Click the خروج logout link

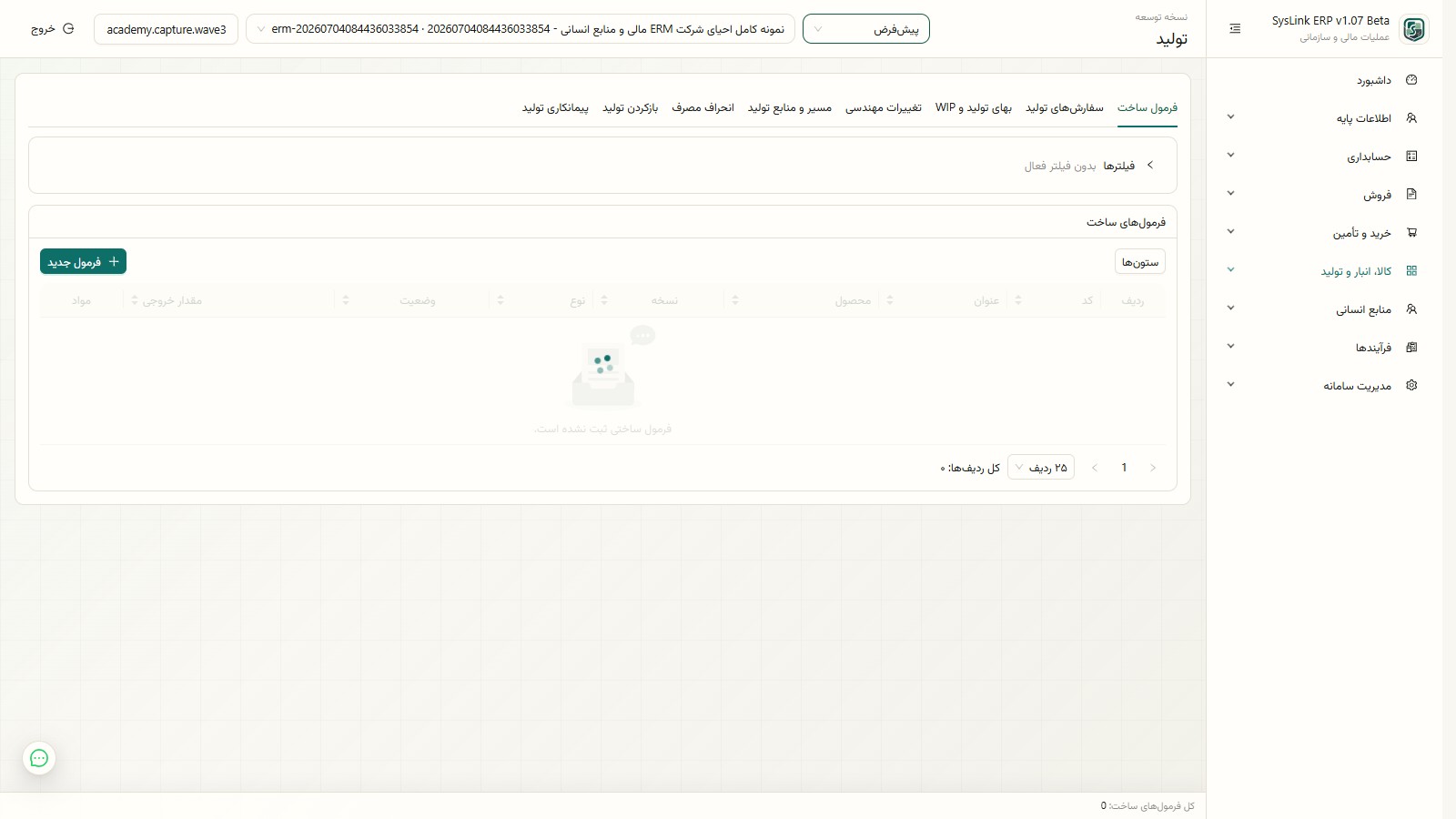tap(43, 29)
